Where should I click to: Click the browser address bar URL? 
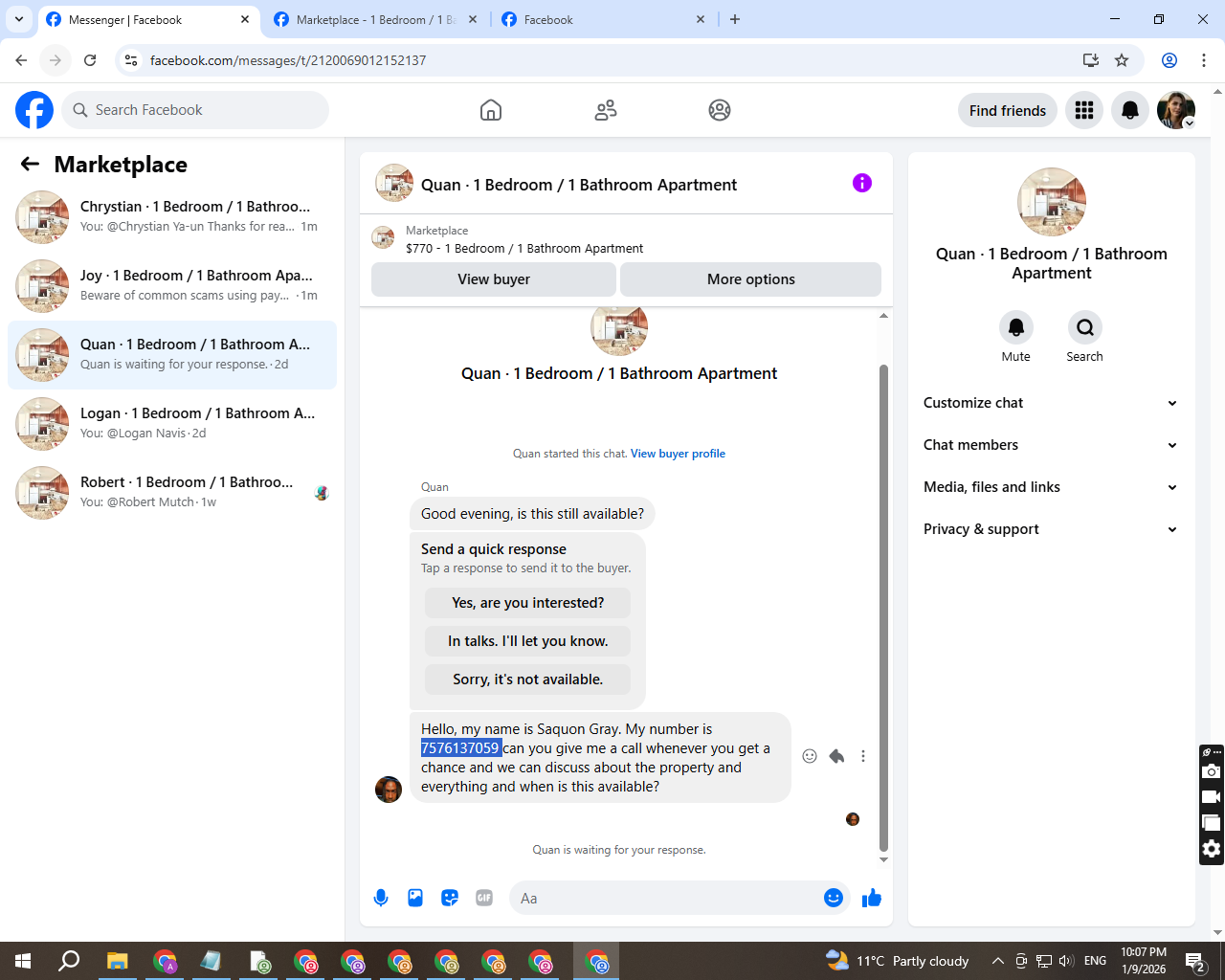pos(288,60)
